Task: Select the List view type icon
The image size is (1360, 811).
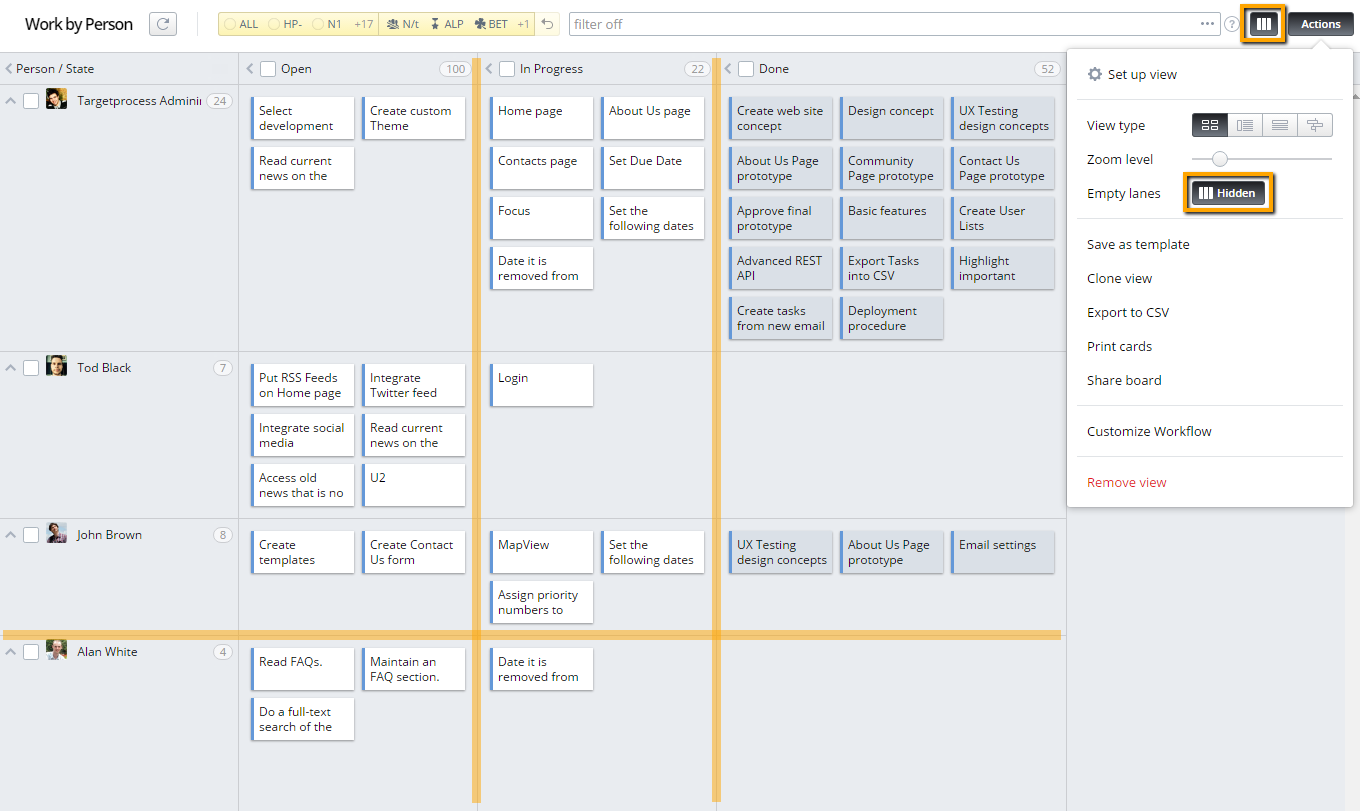Action: click(1245, 124)
